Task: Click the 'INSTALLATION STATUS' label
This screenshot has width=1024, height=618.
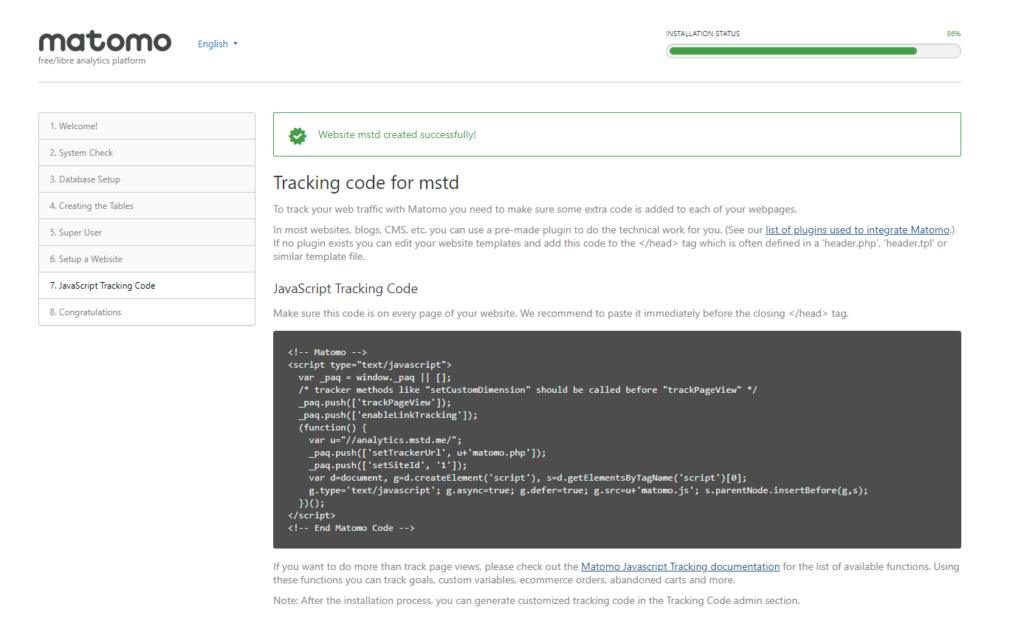Action: pyautogui.click(x=703, y=33)
